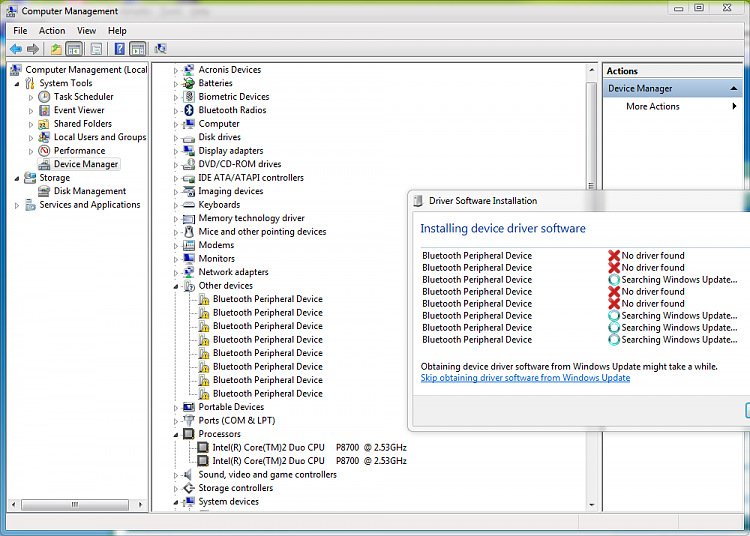The height and width of the screenshot is (536, 750).
Task: Expand the Shared Folders node
Action: coord(31,125)
